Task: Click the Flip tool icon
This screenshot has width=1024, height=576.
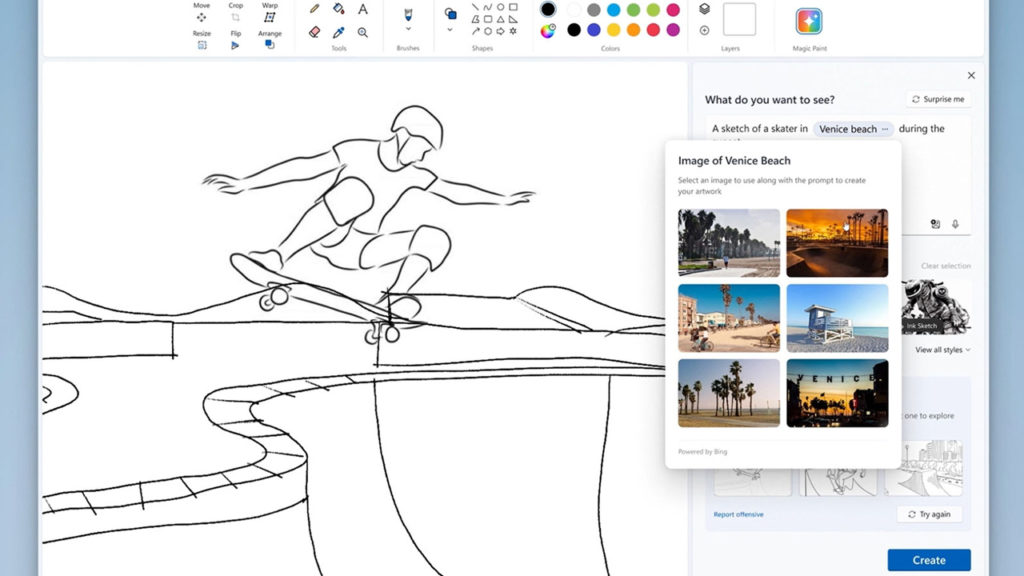Action: [x=235, y=45]
